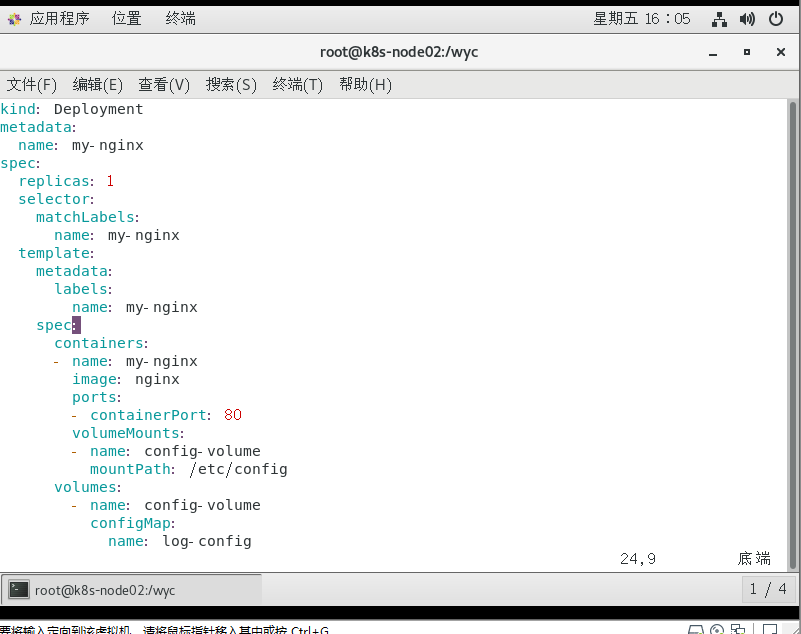Open the volume speaker icon
801x634 pixels.
tap(747, 19)
